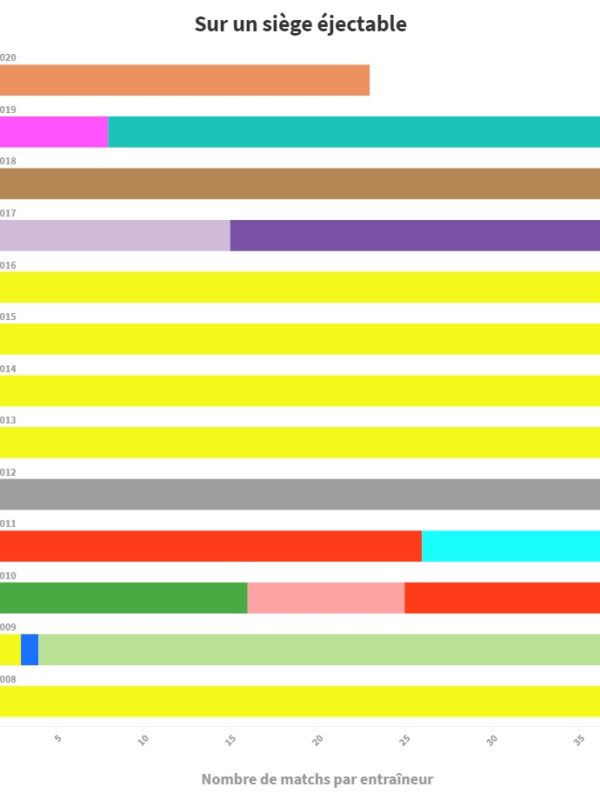Click the small blue segment in 2009
This screenshot has height=800, width=600.
point(29,650)
